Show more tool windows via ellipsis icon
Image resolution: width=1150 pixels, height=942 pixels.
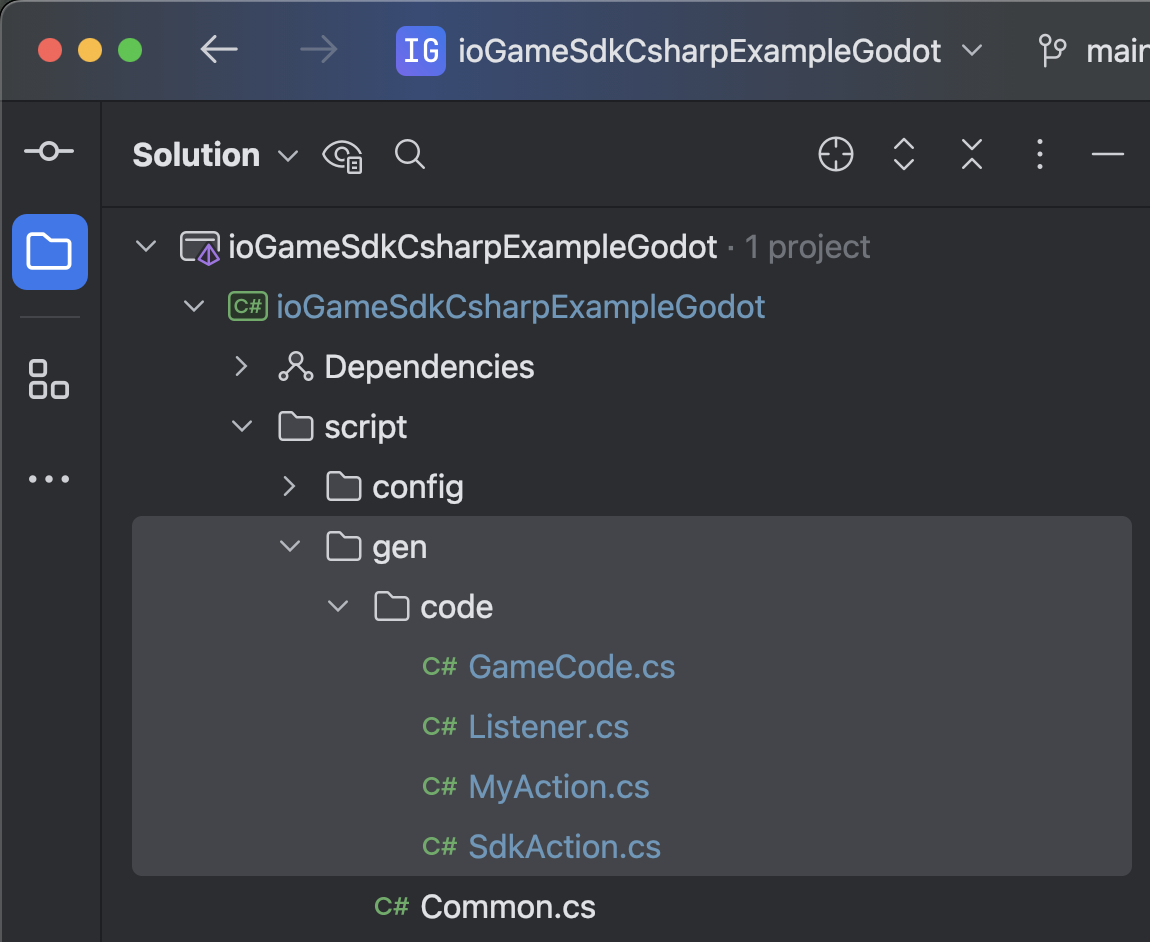point(48,479)
